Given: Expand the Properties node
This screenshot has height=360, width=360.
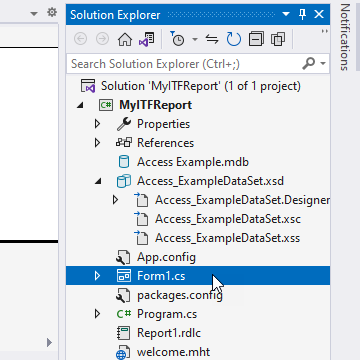Looking at the screenshot, I should (x=97, y=124).
